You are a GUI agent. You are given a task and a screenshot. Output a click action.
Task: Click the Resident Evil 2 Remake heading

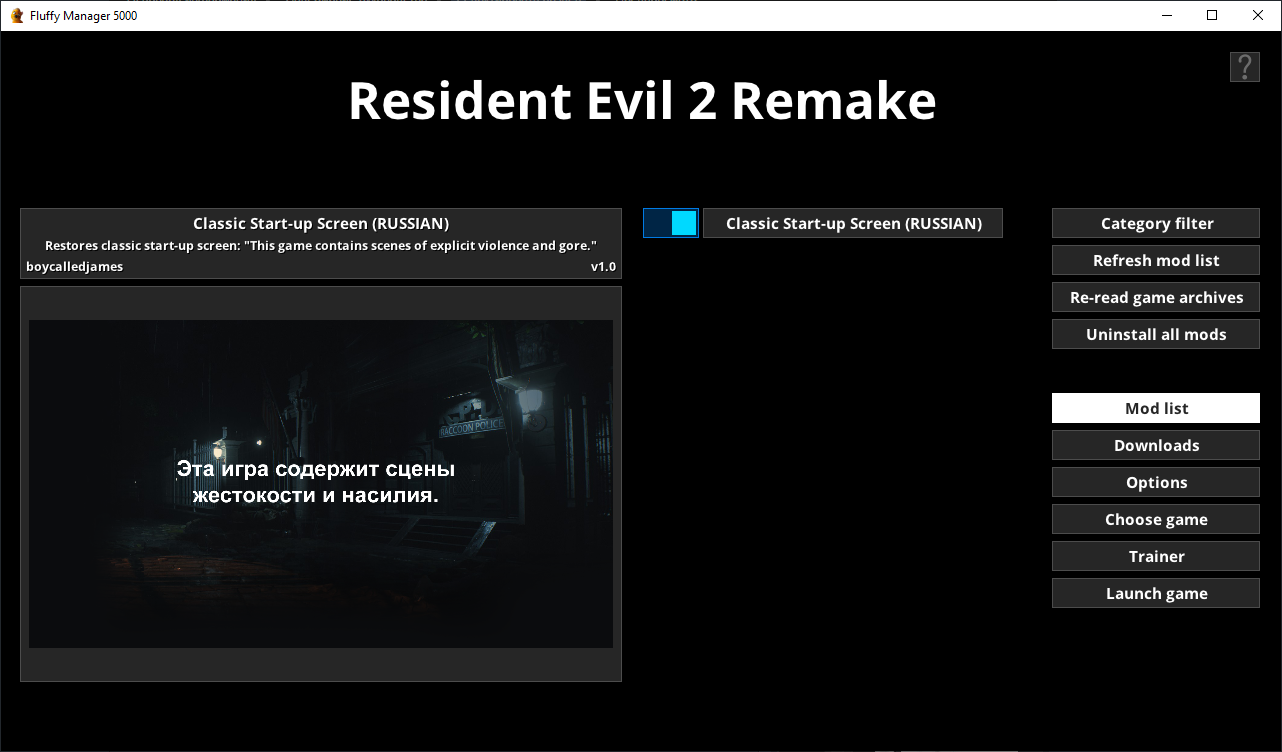[x=642, y=101]
